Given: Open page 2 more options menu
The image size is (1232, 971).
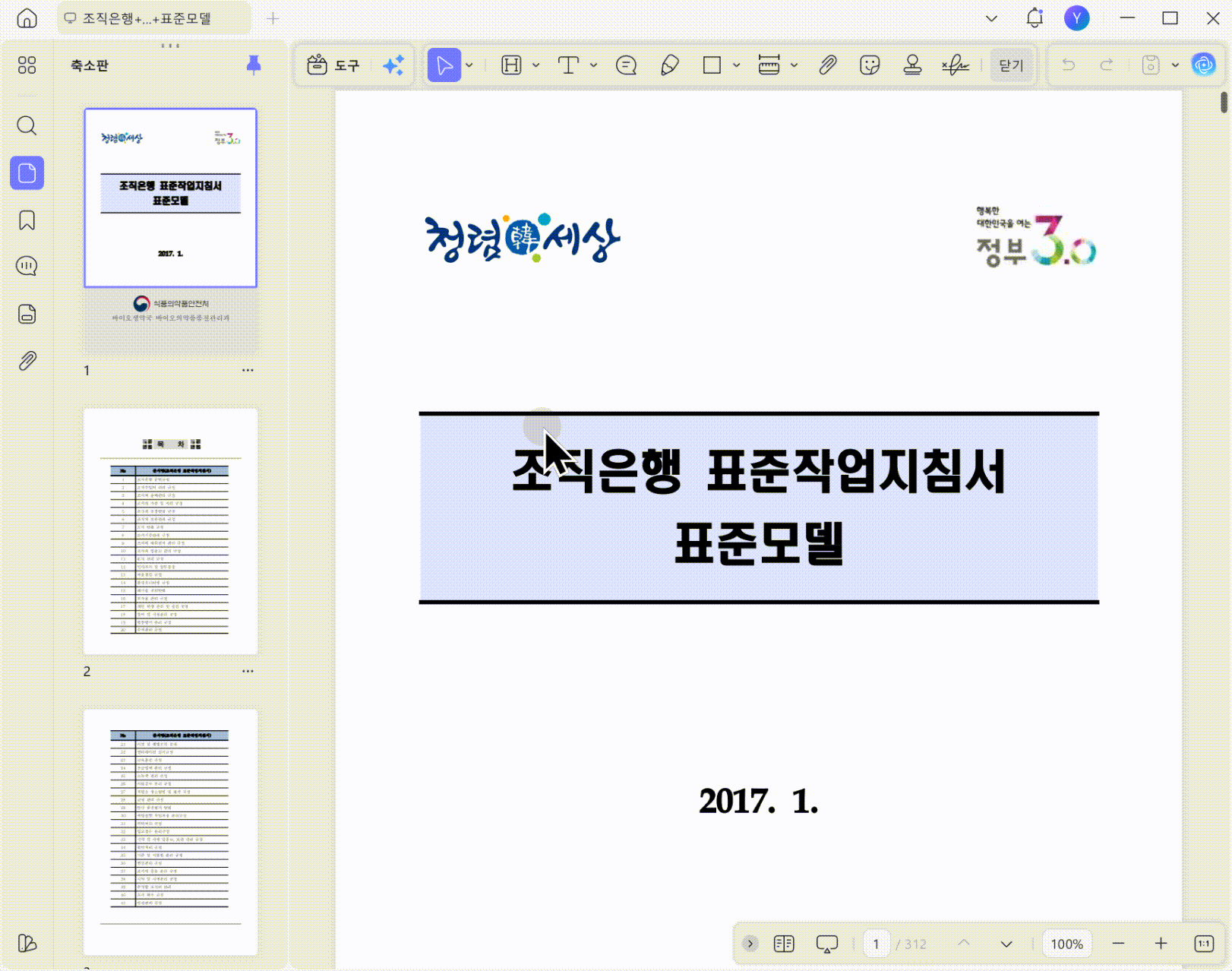Looking at the screenshot, I should point(248,671).
